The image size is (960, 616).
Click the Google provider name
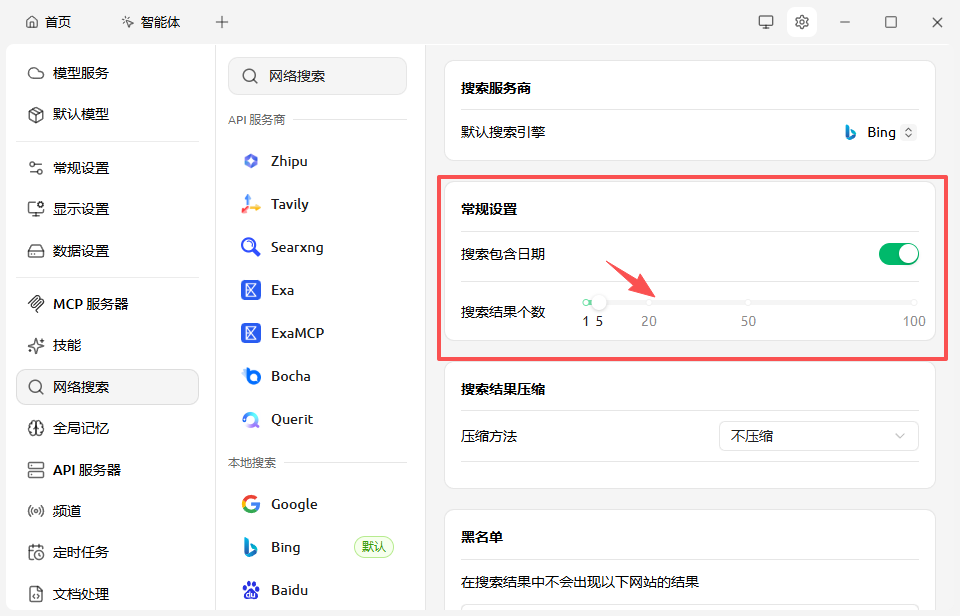[294, 505]
